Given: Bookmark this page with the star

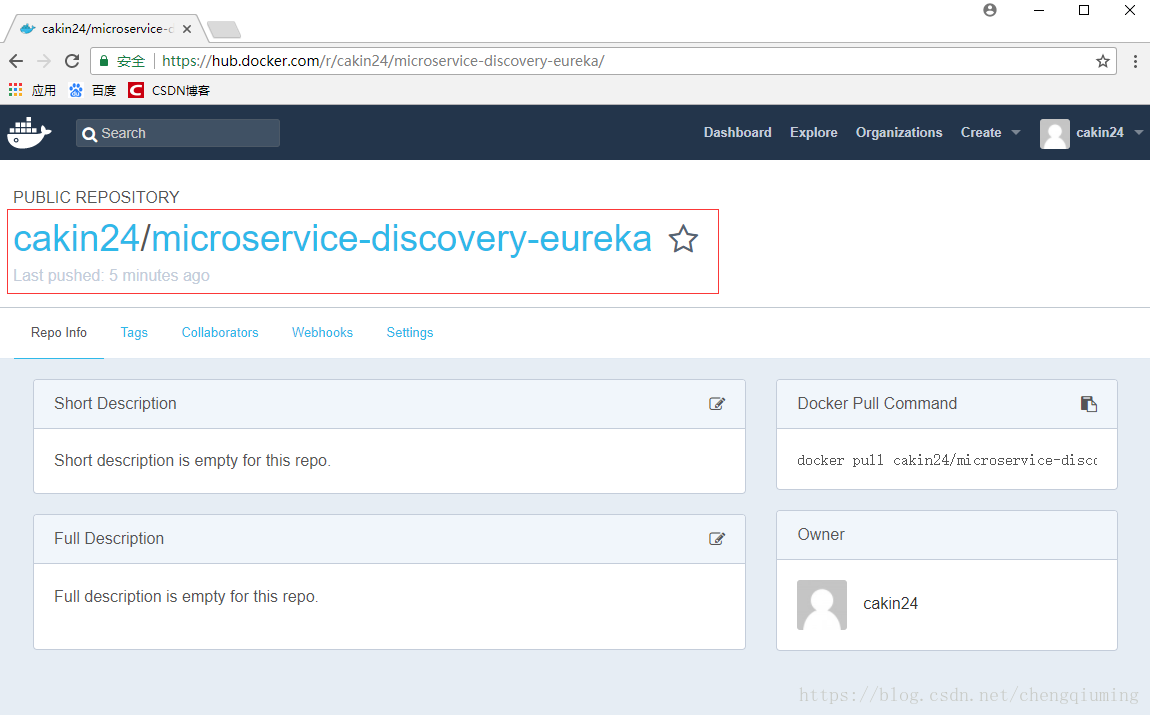Looking at the screenshot, I should [x=1102, y=62].
